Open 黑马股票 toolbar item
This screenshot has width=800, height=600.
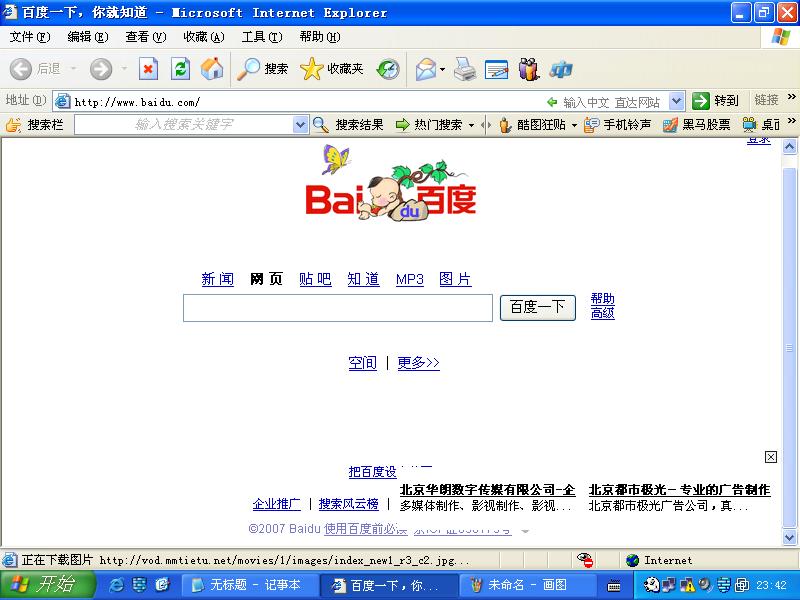[x=696, y=124]
